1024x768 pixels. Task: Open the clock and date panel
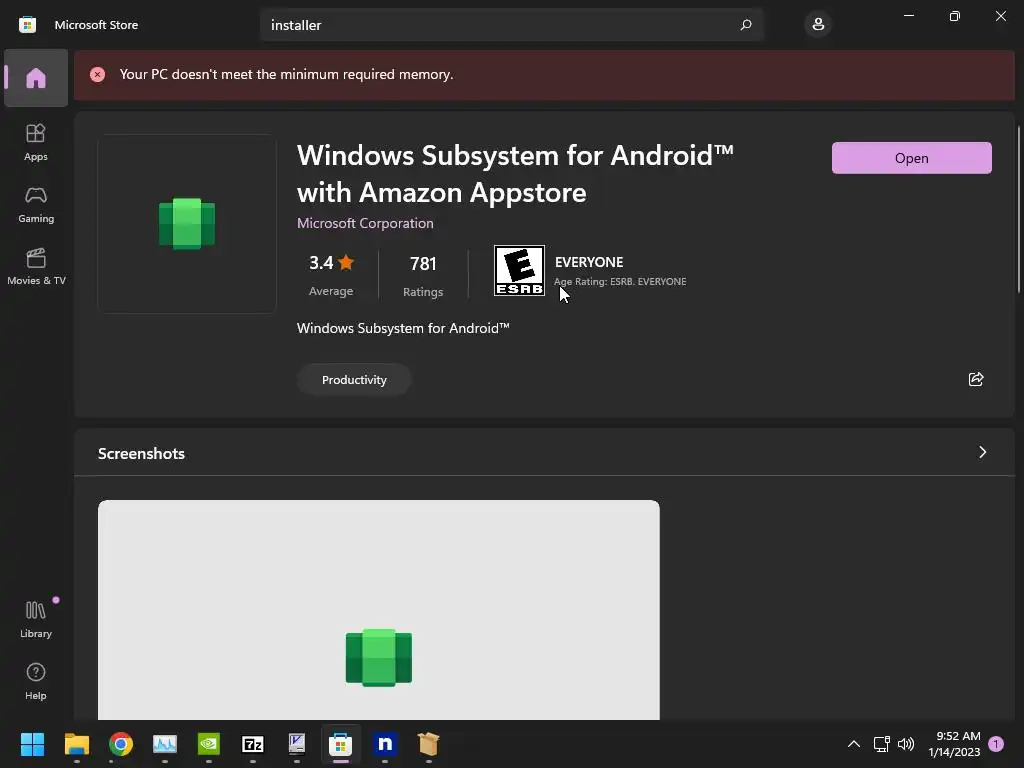coord(954,744)
